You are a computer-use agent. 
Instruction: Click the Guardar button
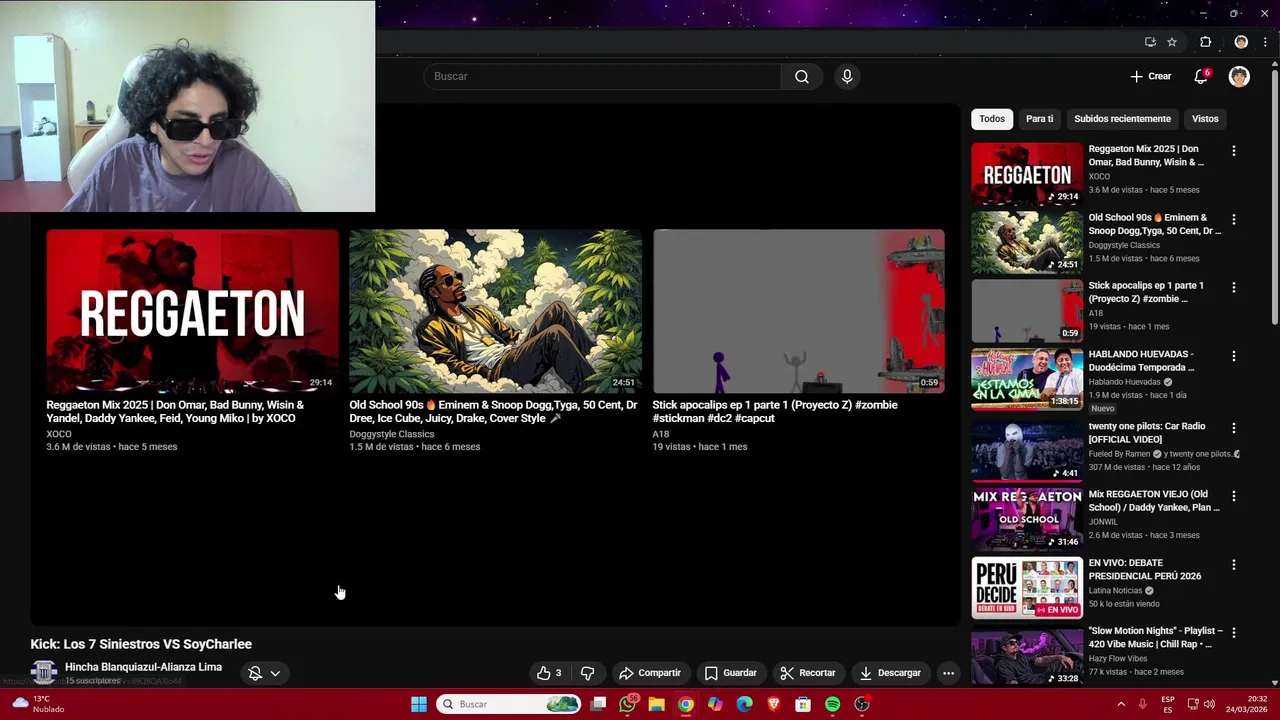point(731,673)
